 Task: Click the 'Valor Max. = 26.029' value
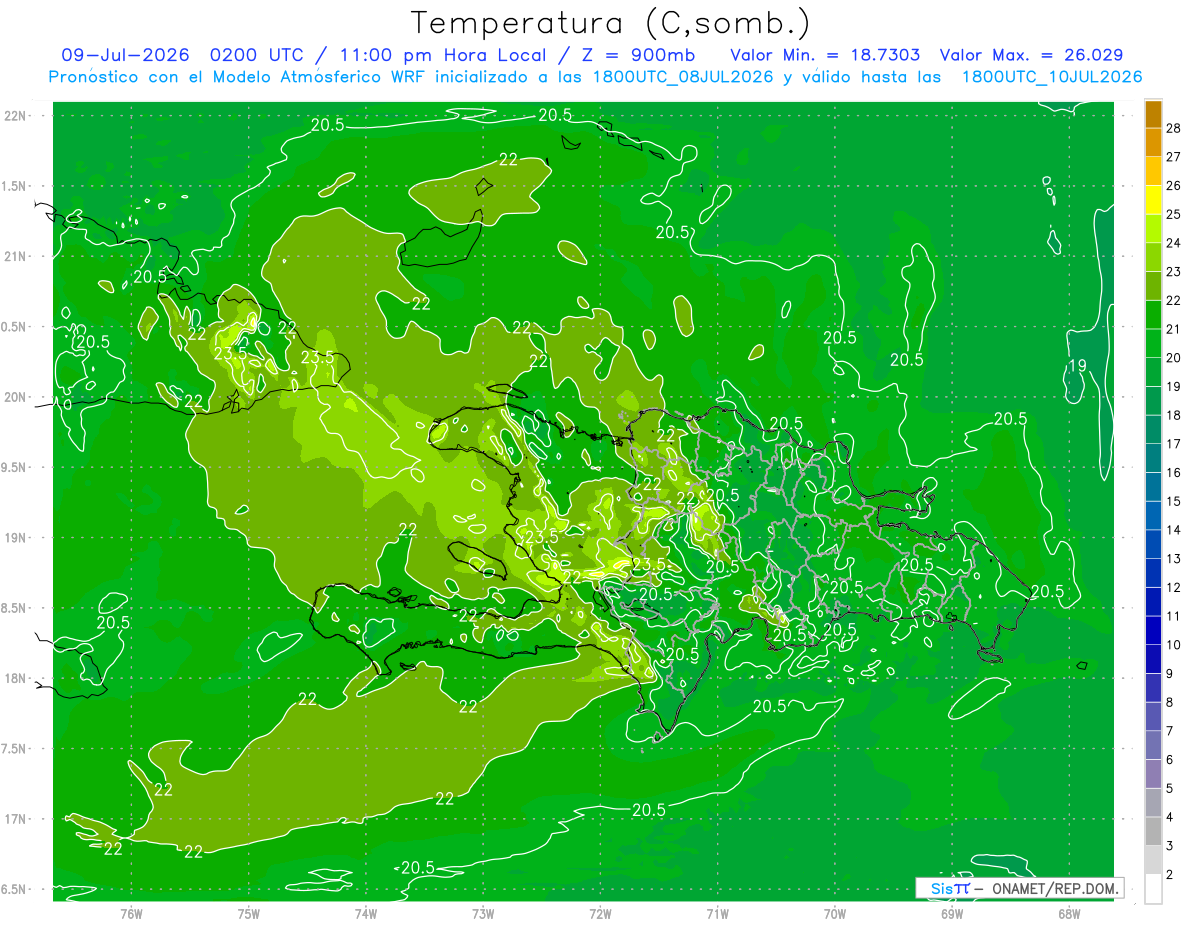1031,55
